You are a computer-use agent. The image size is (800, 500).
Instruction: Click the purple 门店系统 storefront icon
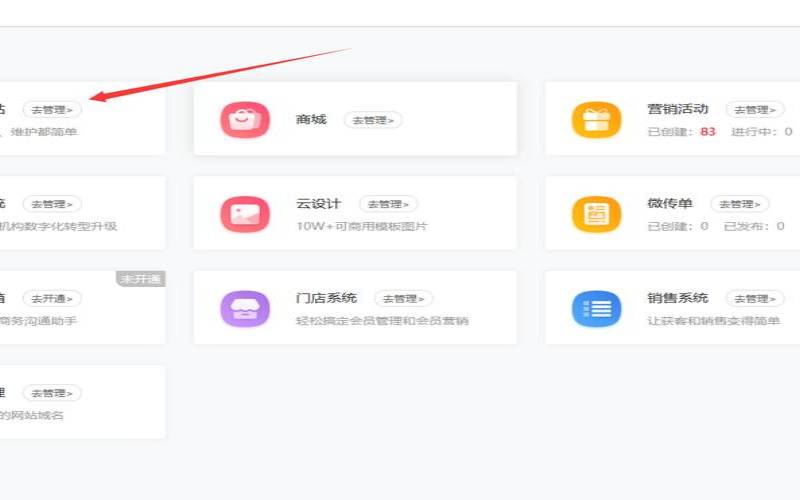tap(245, 309)
